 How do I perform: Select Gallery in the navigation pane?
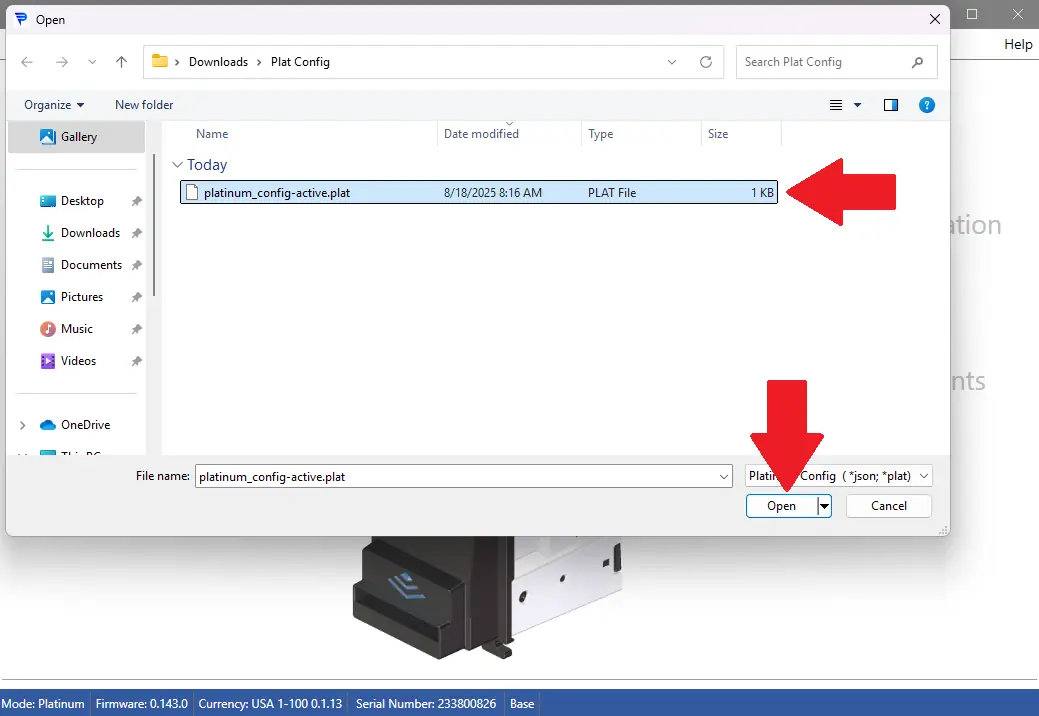coord(76,136)
